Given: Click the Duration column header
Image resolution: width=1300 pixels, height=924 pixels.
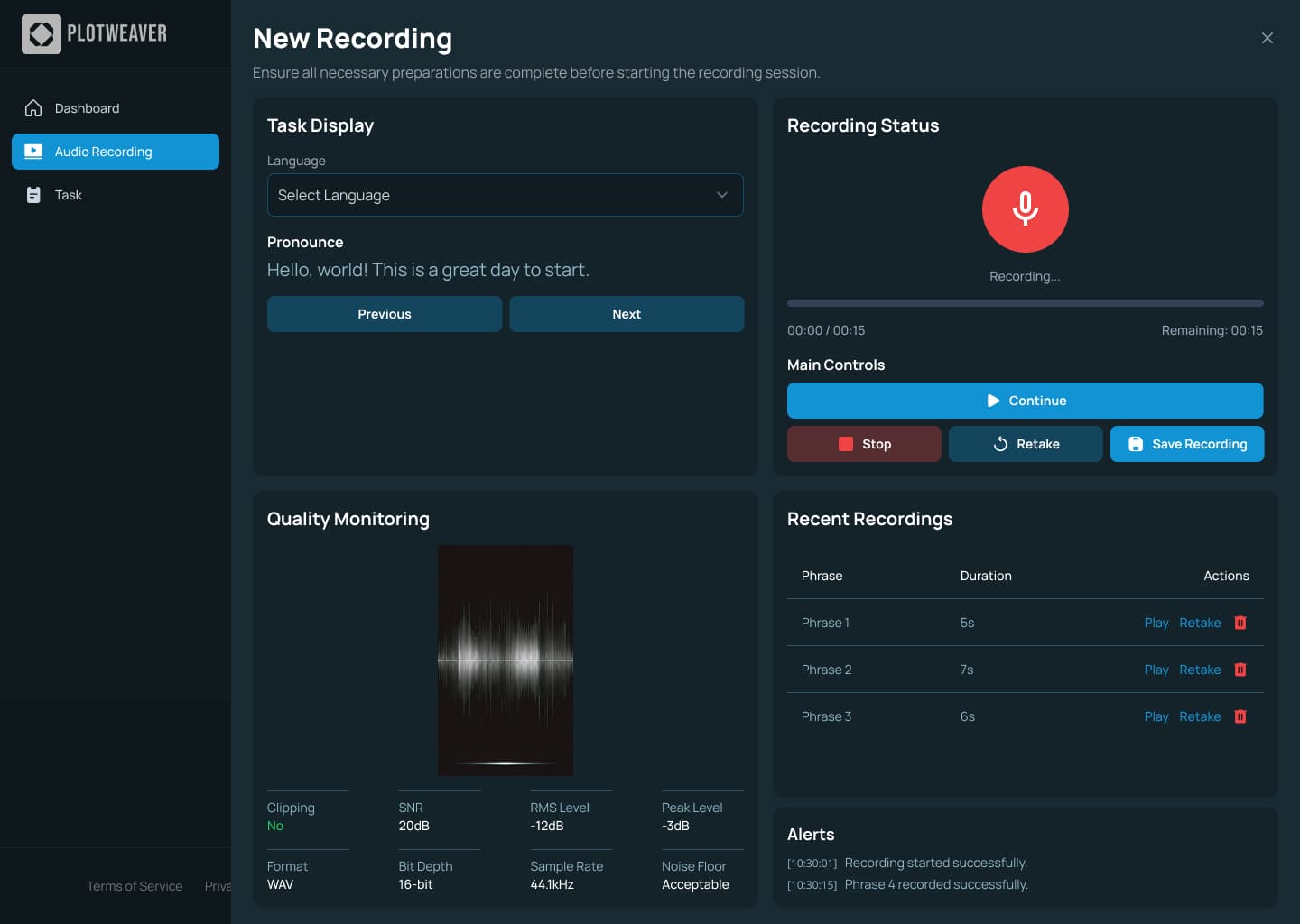Looking at the screenshot, I should [x=986, y=576].
